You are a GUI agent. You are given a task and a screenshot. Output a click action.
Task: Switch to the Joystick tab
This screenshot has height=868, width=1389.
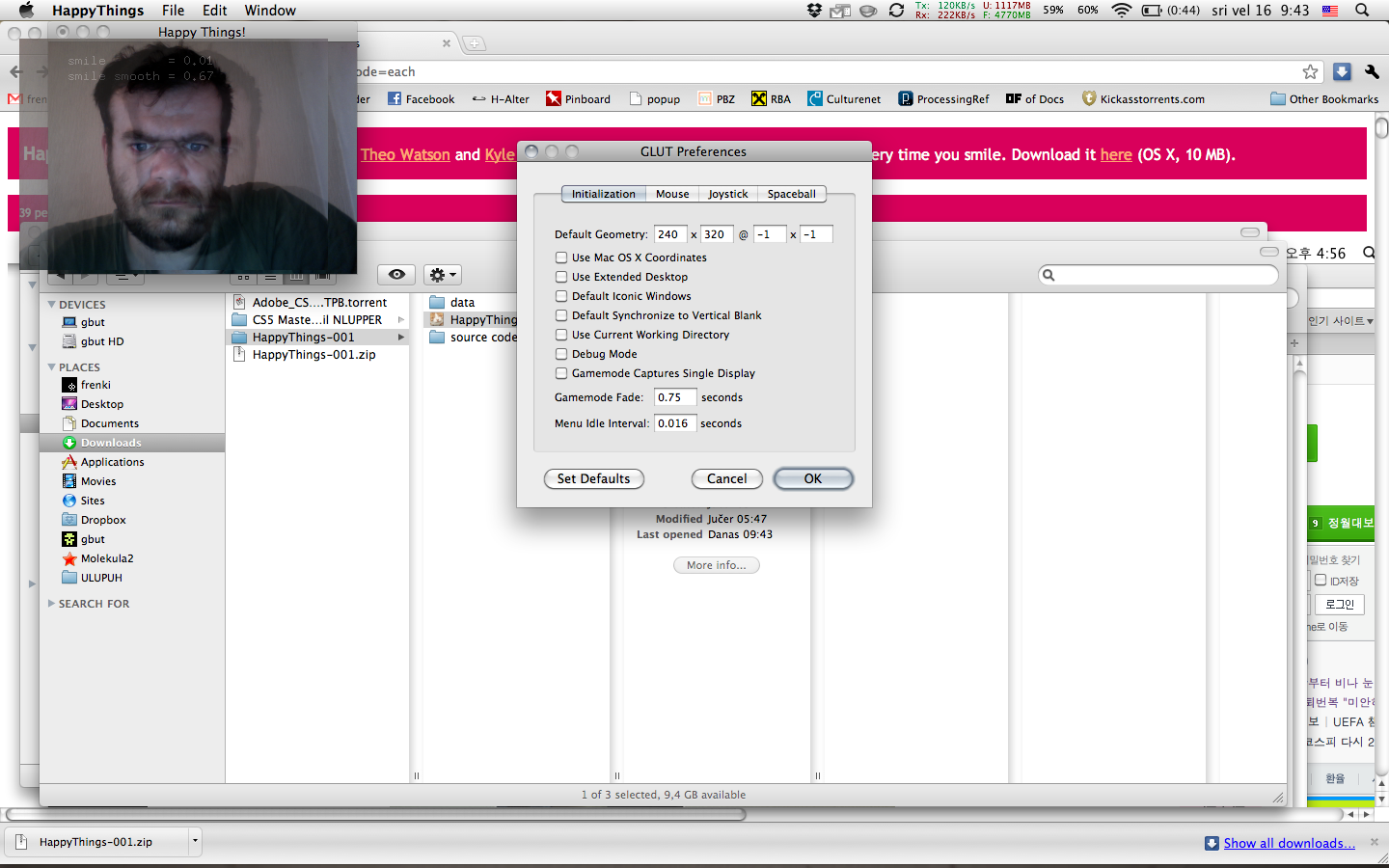[x=727, y=194]
